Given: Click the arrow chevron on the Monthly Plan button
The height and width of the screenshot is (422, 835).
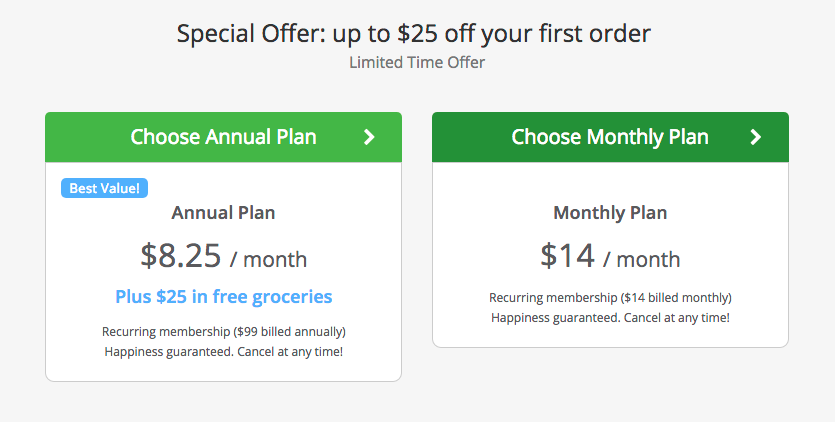Looking at the screenshot, I should pyautogui.click(x=756, y=137).
